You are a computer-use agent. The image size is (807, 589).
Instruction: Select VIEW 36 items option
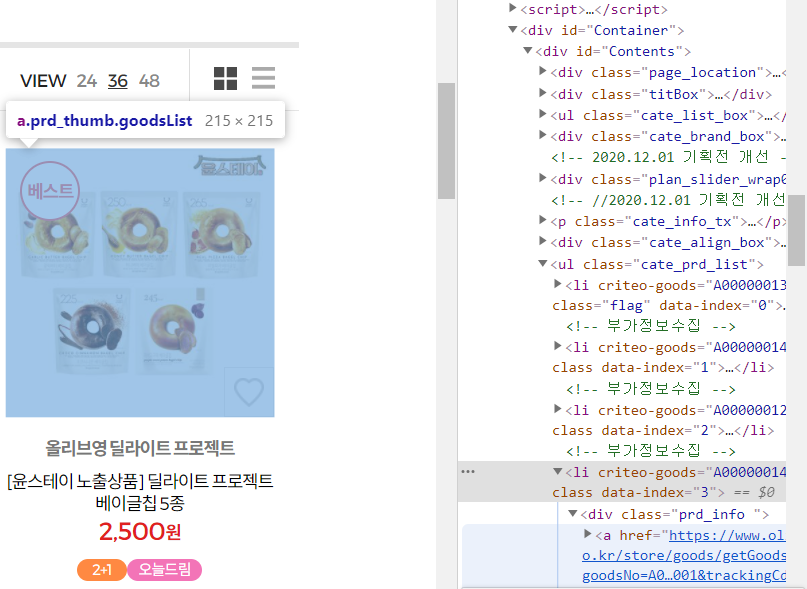(118, 81)
